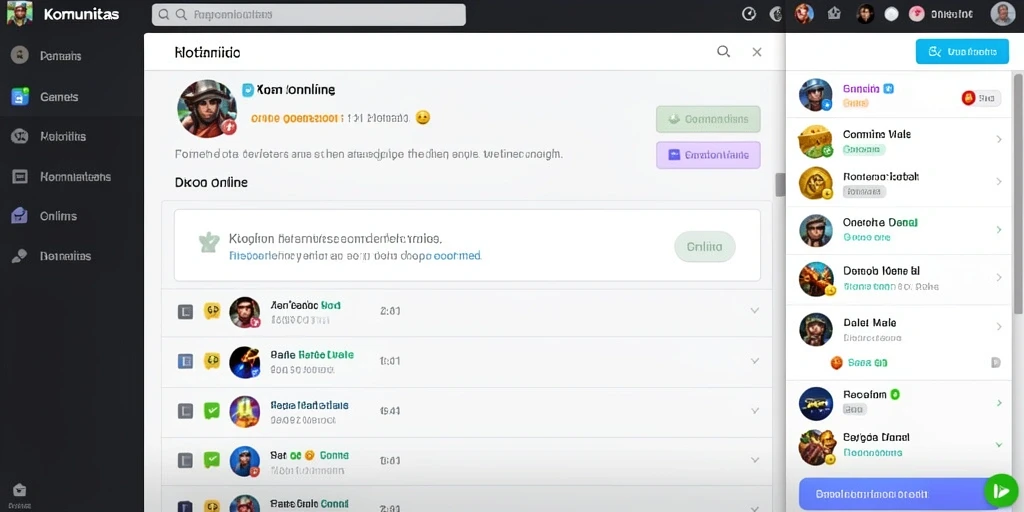Click the top search input field

308,14
